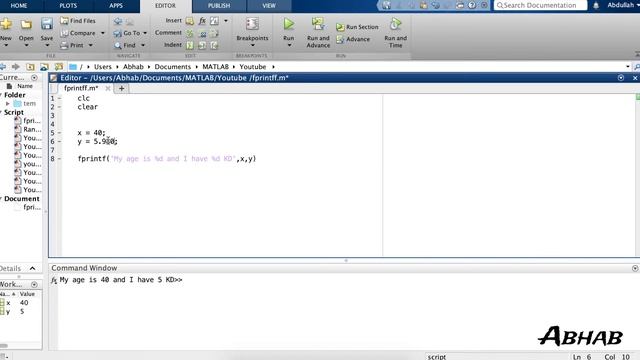Screen dimensions: 640x360
Task: Click the Breakpoints icon
Action: [252, 24]
